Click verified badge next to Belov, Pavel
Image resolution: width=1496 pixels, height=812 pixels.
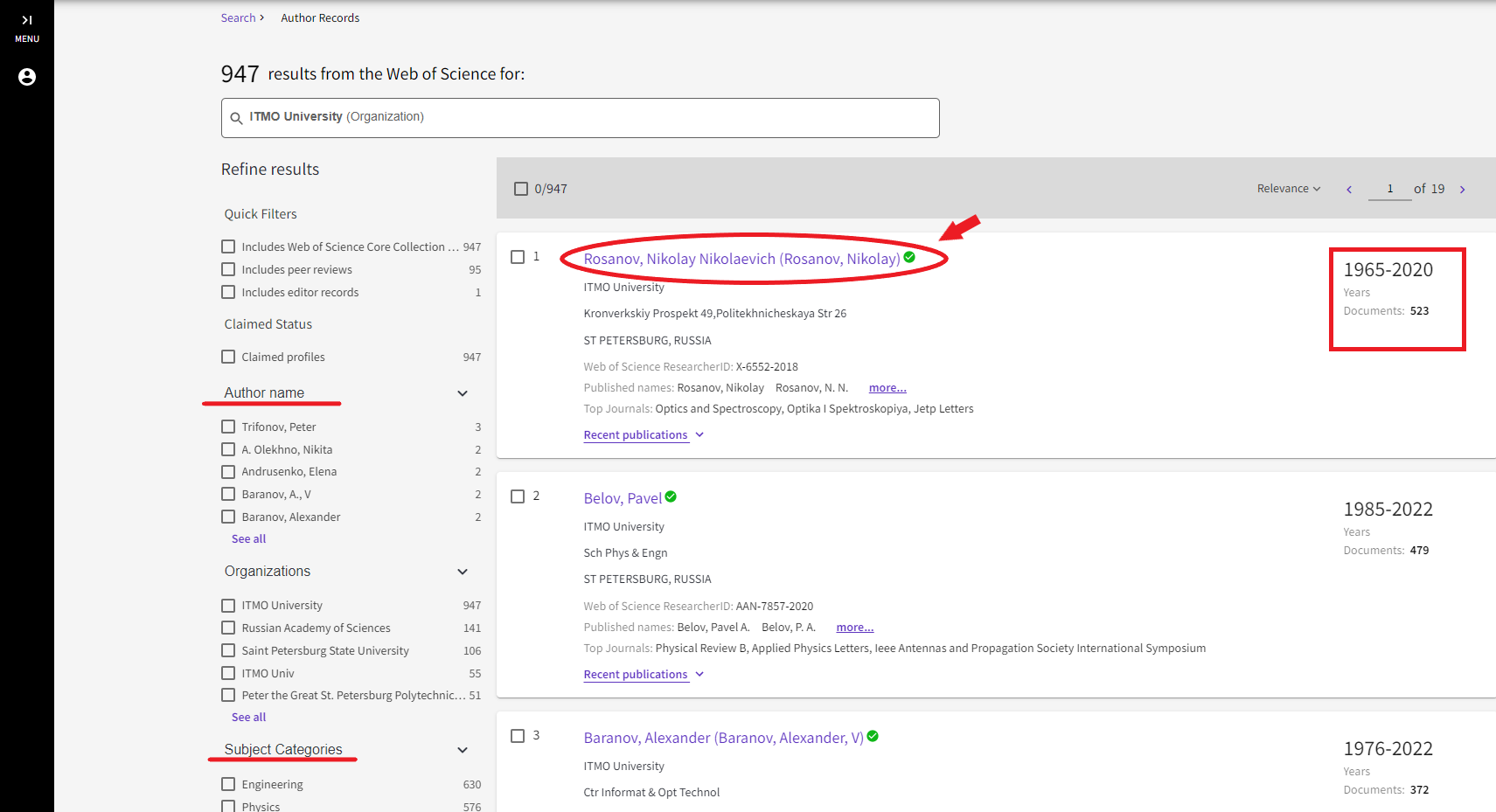pyautogui.click(x=671, y=496)
